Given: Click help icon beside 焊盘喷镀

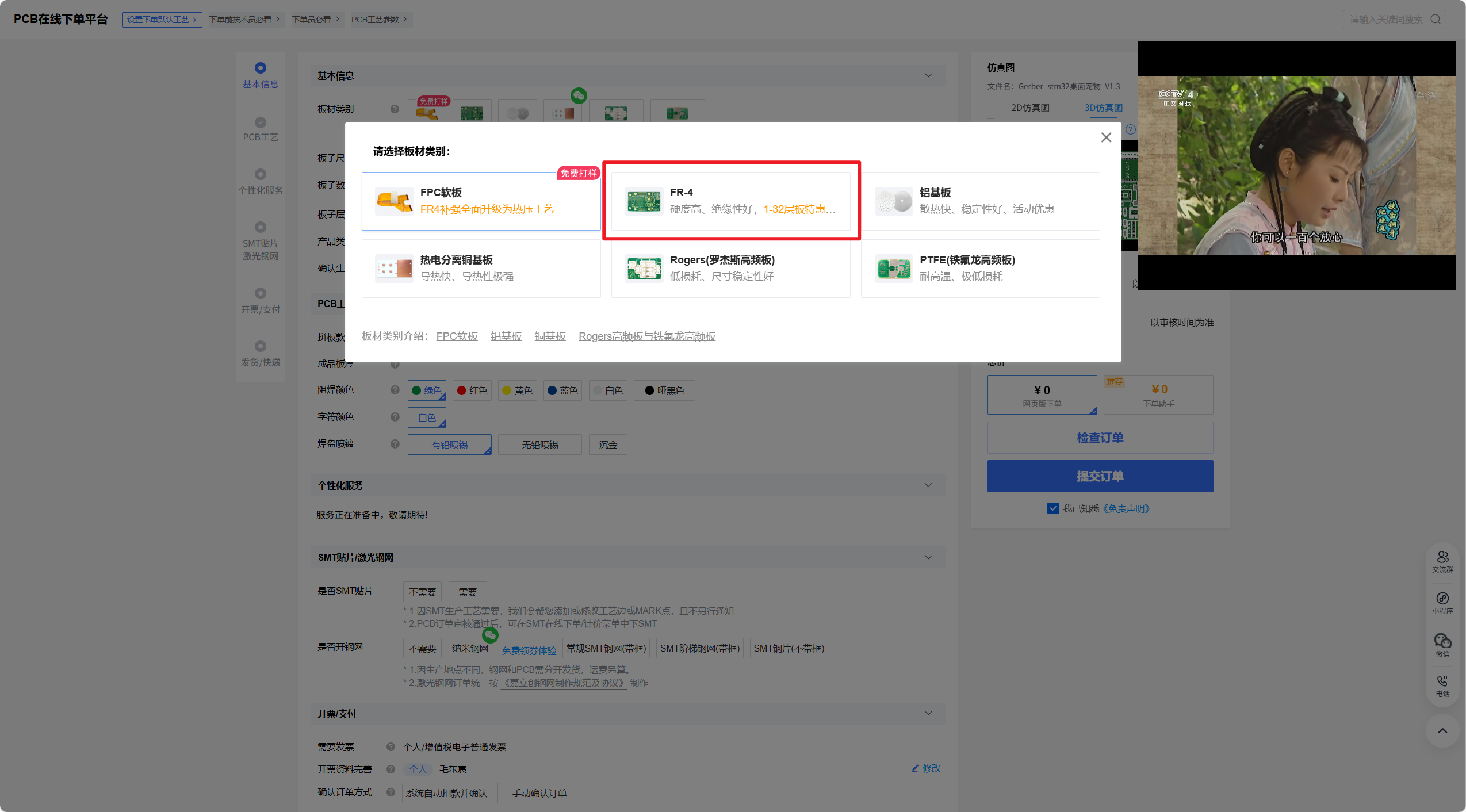Looking at the screenshot, I should tap(395, 444).
